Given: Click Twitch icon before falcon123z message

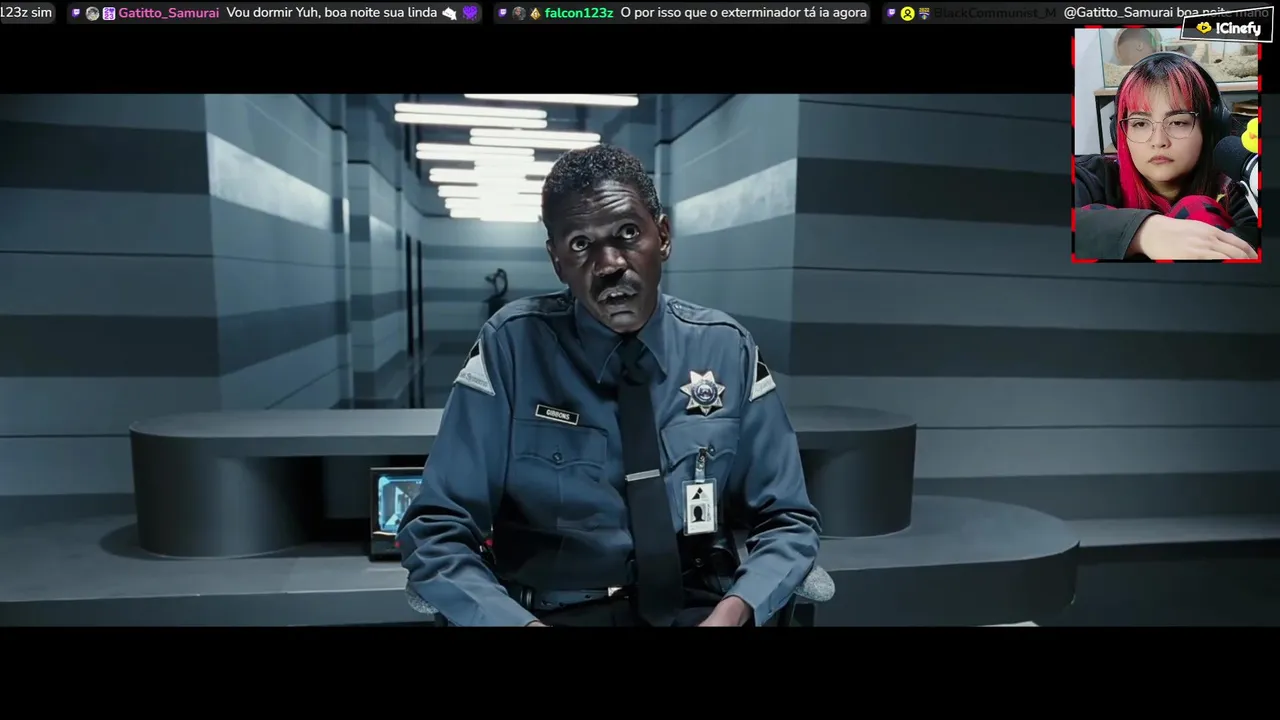Looking at the screenshot, I should click(503, 13).
